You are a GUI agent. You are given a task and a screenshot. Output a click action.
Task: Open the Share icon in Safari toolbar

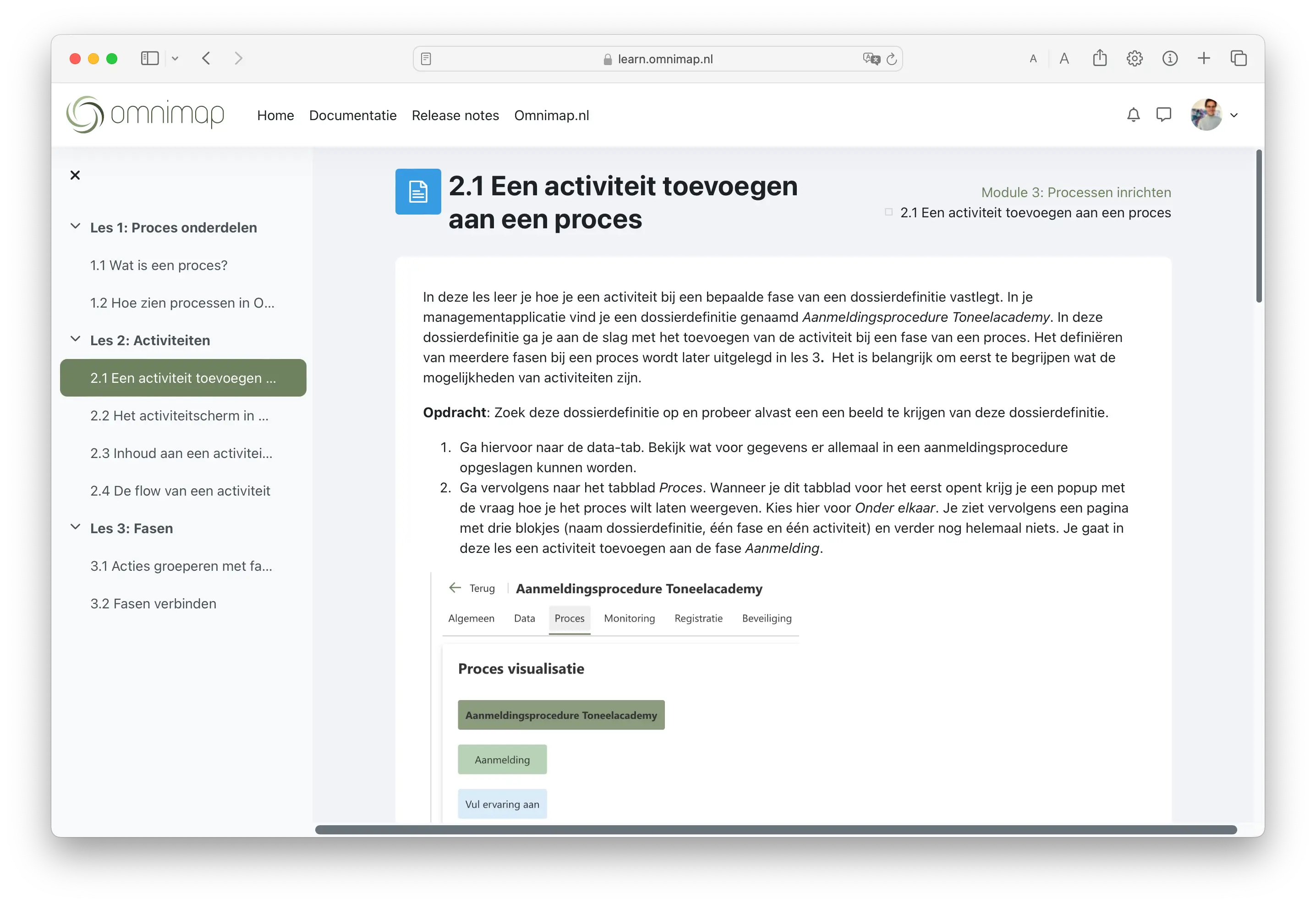click(x=1100, y=58)
